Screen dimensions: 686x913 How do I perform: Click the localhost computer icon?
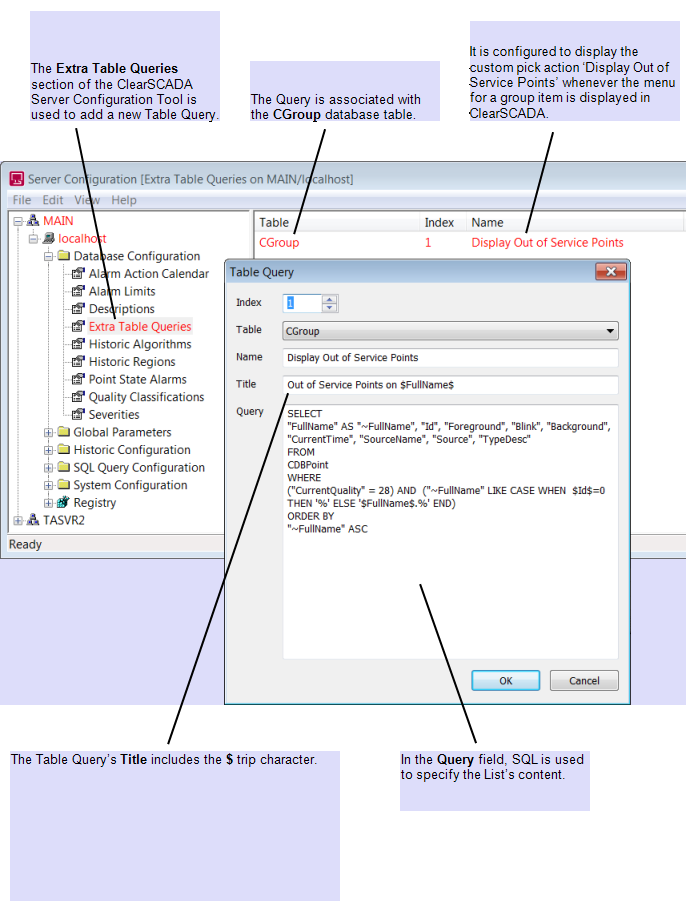point(48,239)
